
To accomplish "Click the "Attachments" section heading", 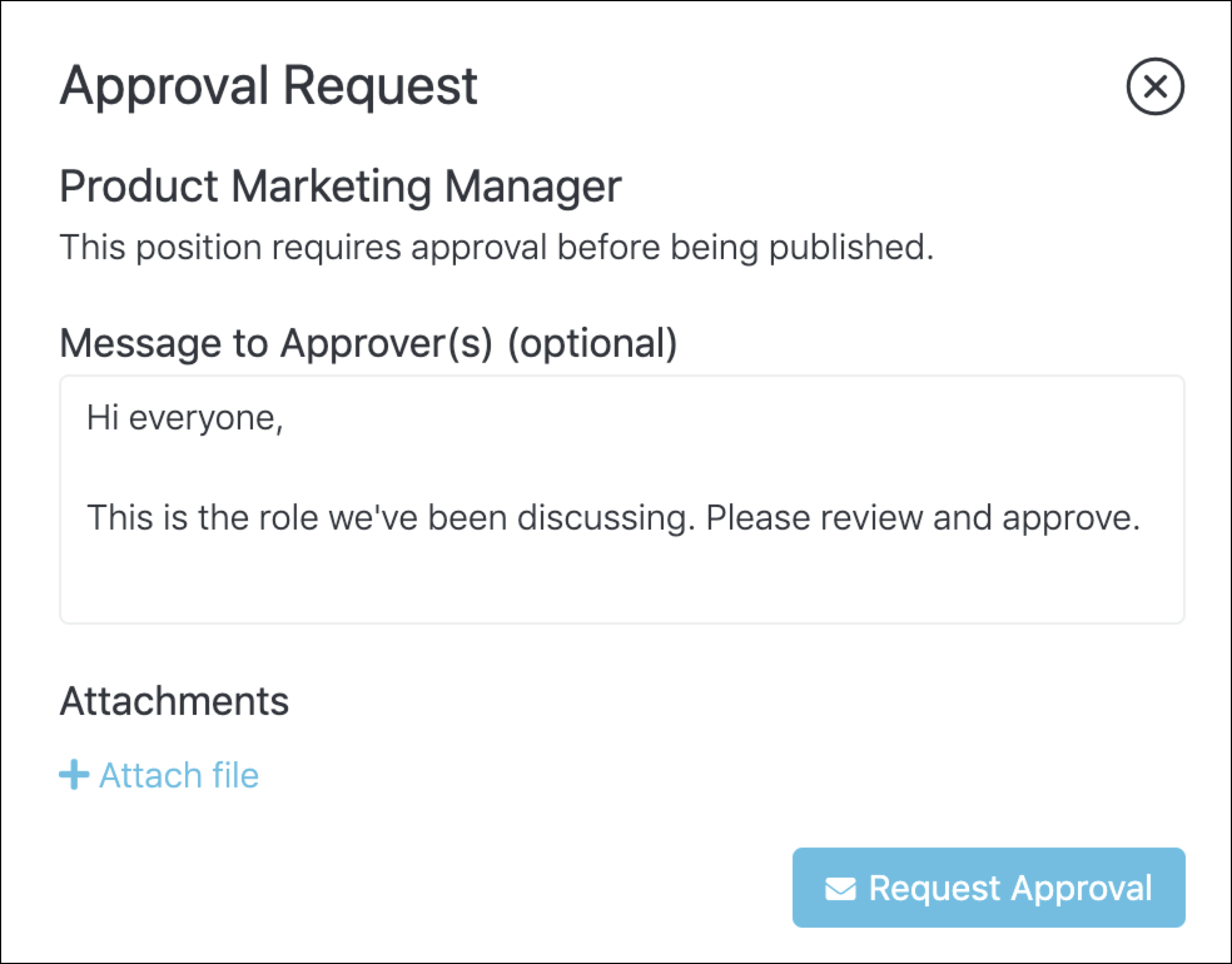I will tap(174, 700).
